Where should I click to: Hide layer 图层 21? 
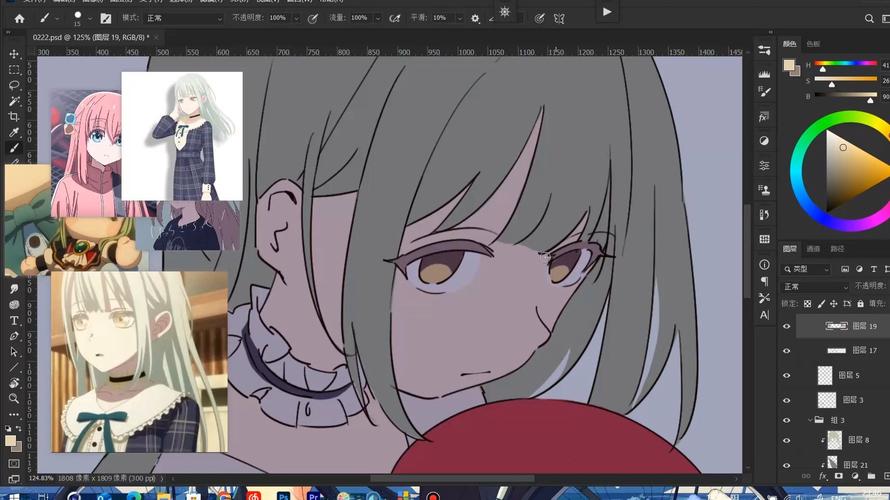[787, 465]
